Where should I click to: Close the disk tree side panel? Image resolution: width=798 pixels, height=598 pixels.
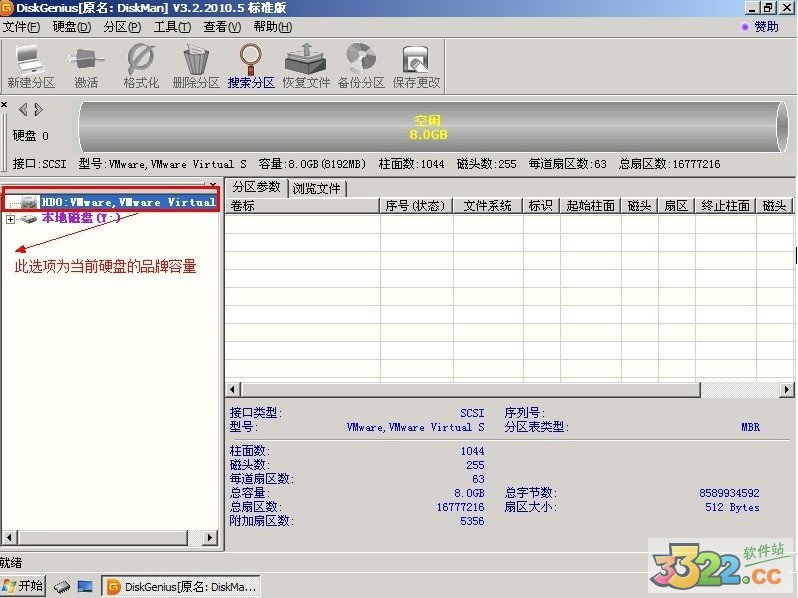pos(213,184)
